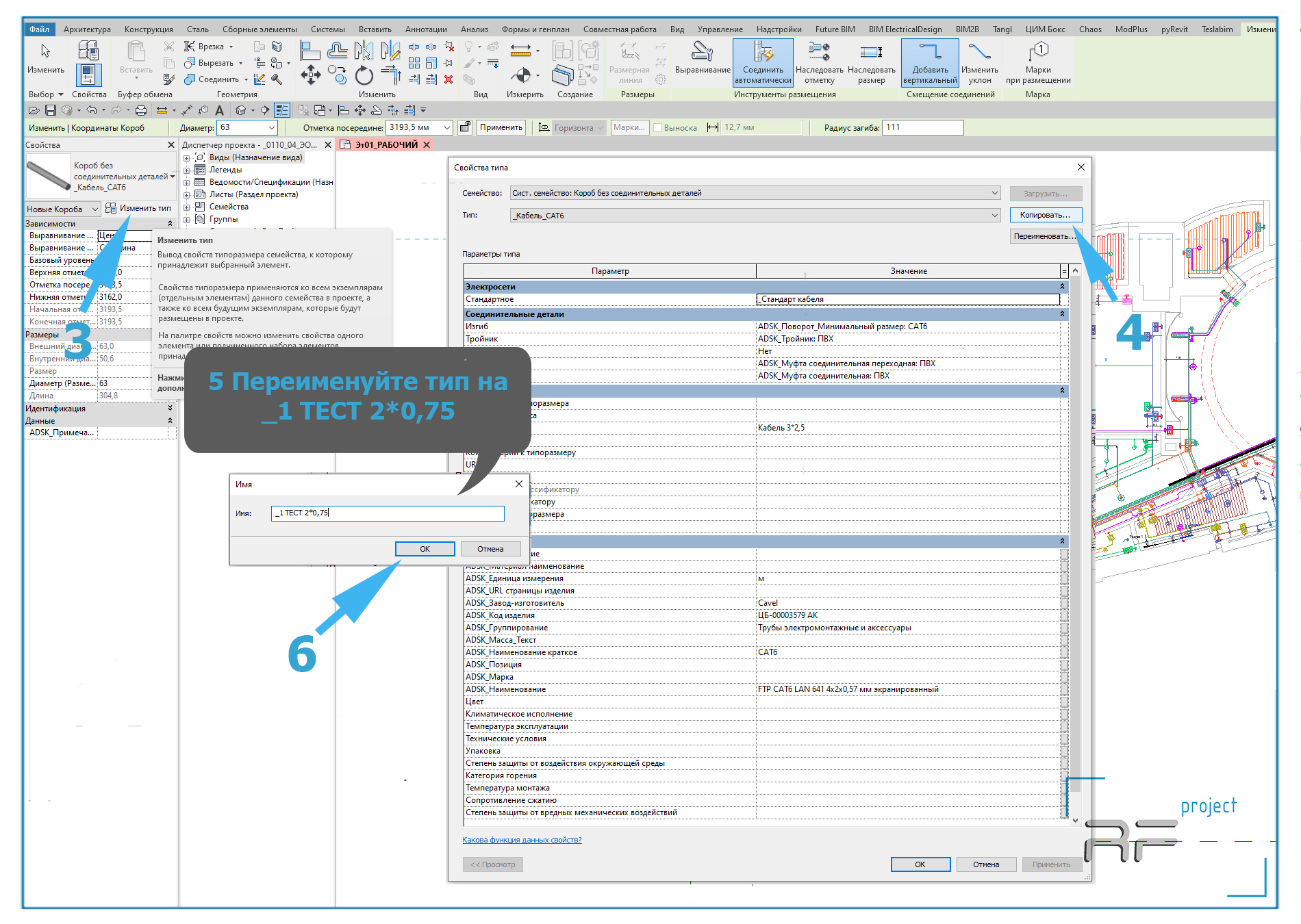This screenshot has height=924, width=1301.
Task: Expand the Виды node in project browser
Action: coord(186,158)
